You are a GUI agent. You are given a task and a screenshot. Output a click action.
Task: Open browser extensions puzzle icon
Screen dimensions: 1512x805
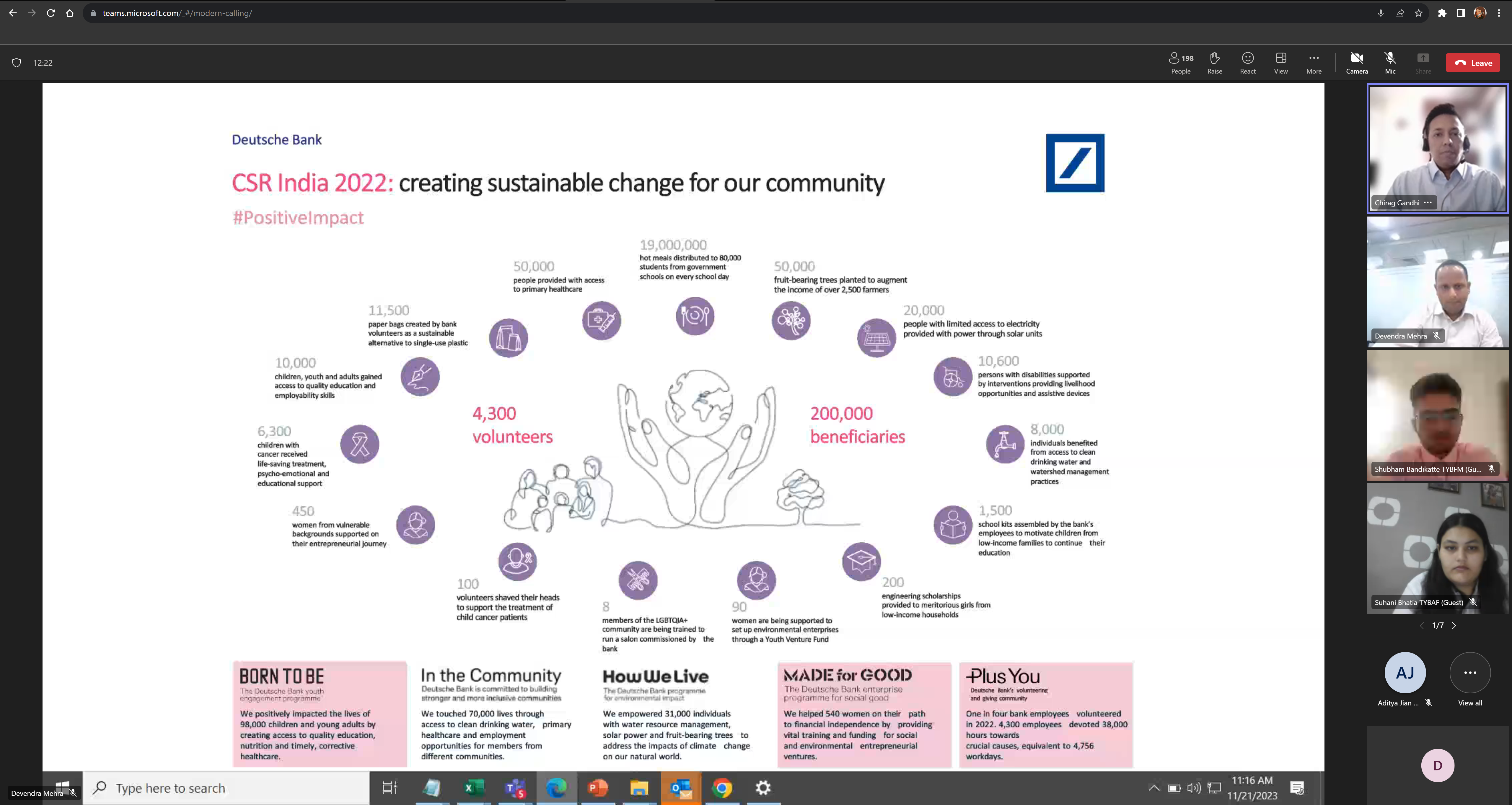[x=1442, y=13]
